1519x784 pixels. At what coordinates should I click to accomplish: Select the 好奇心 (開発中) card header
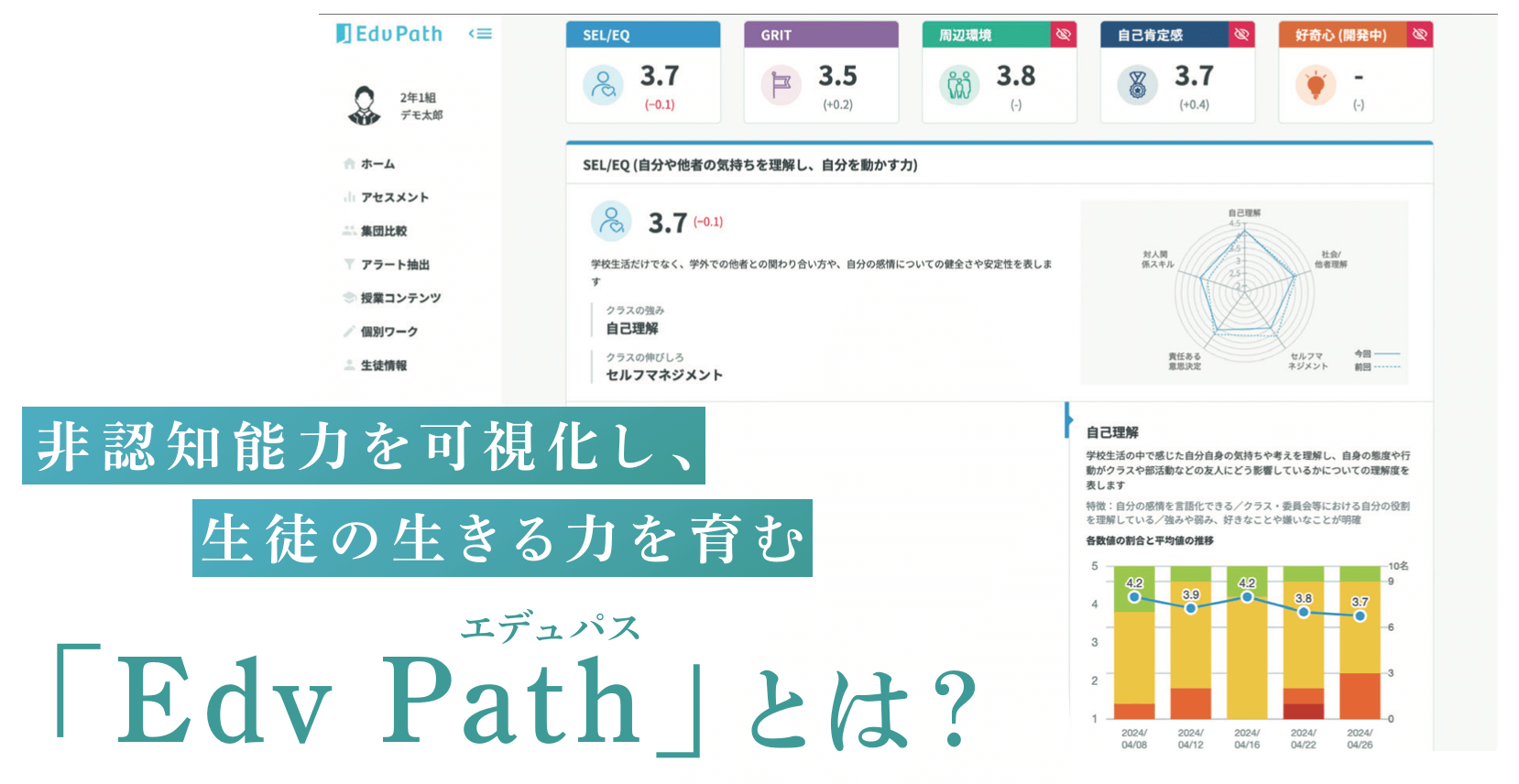pyautogui.click(x=1343, y=35)
